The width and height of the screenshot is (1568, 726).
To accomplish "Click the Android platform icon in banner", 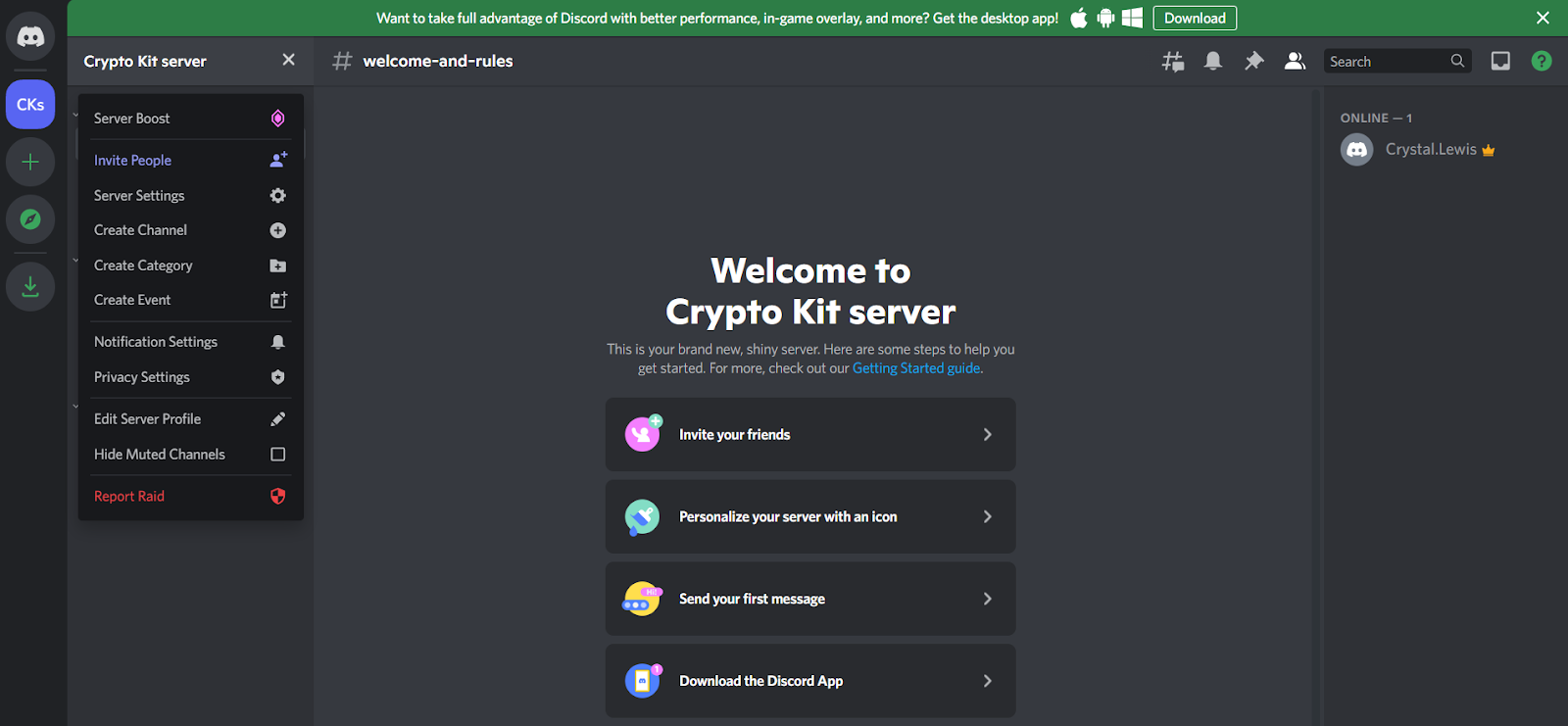I will [1105, 18].
